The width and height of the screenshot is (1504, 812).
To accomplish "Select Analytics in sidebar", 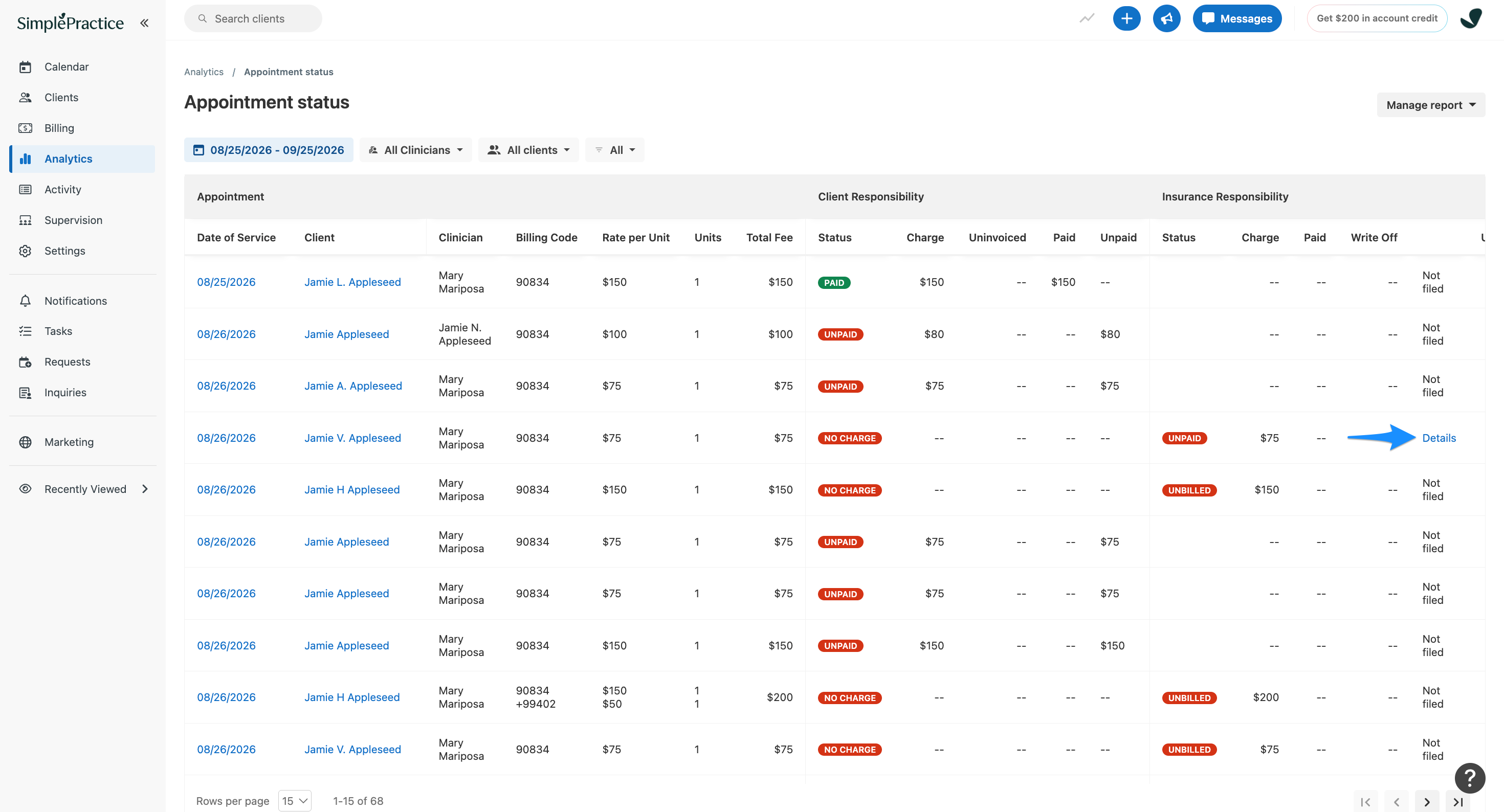I will pyautogui.click(x=82, y=159).
